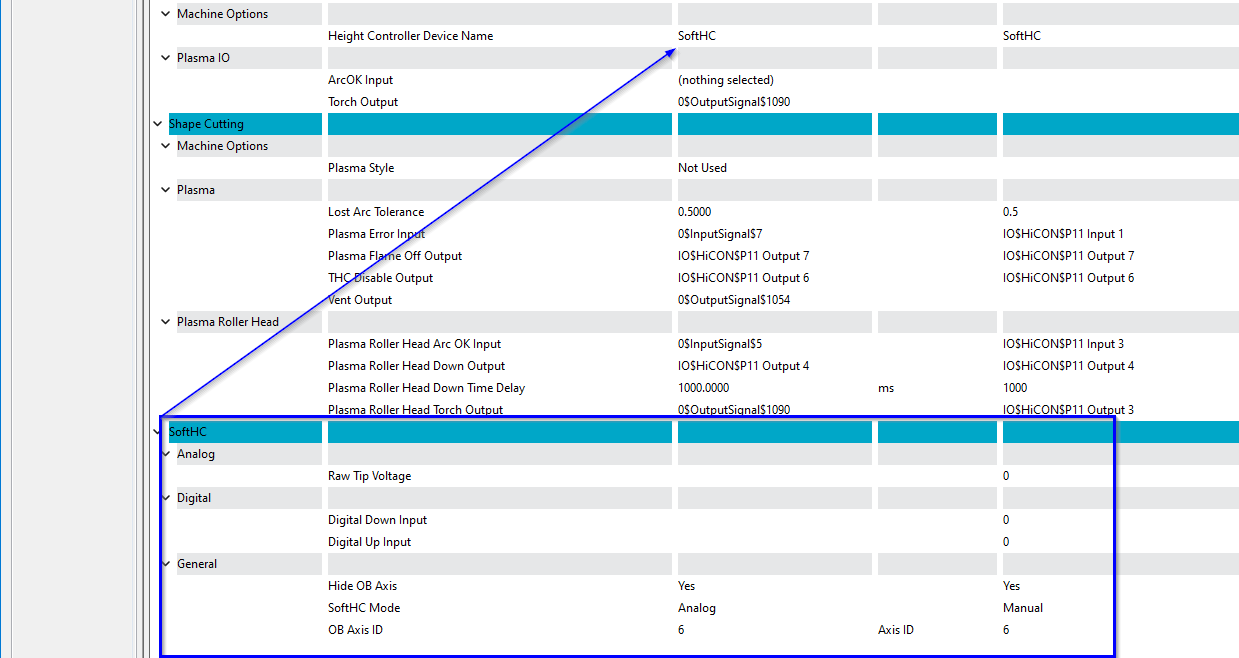This screenshot has width=1239, height=658.
Task: Click the Digital Down Input label
Action: pos(377,520)
